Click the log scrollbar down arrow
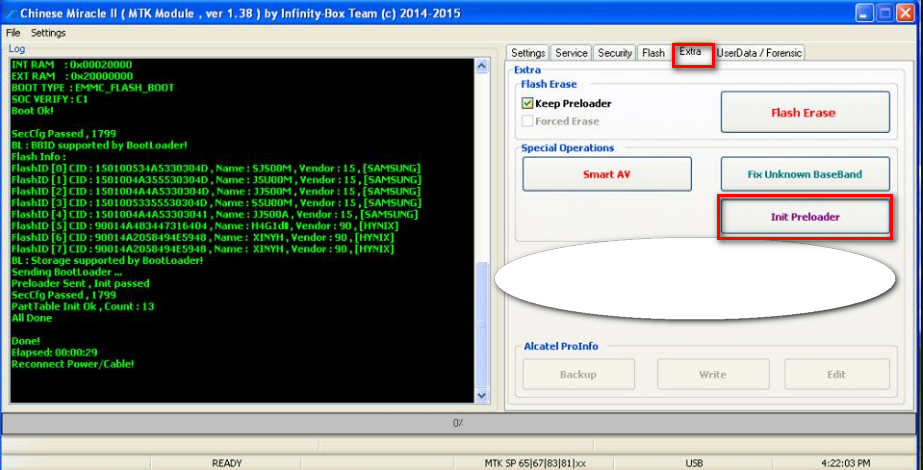The height and width of the screenshot is (470, 923). pos(482,395)
